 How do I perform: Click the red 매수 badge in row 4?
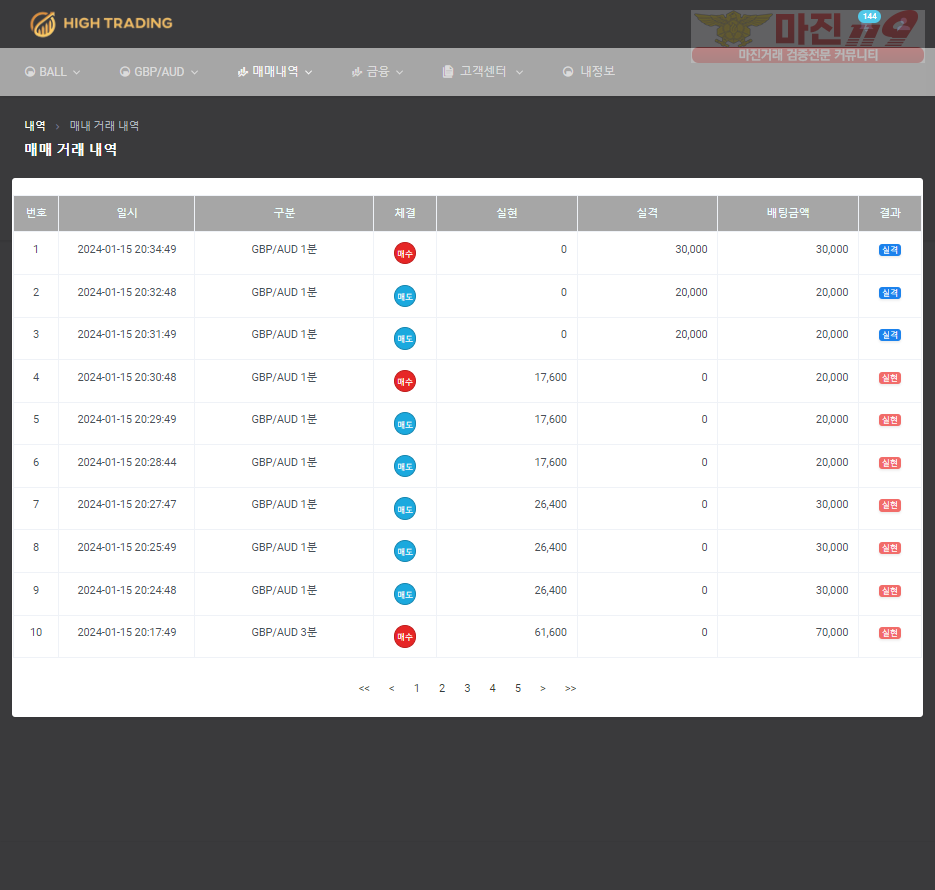click(405, 381)
